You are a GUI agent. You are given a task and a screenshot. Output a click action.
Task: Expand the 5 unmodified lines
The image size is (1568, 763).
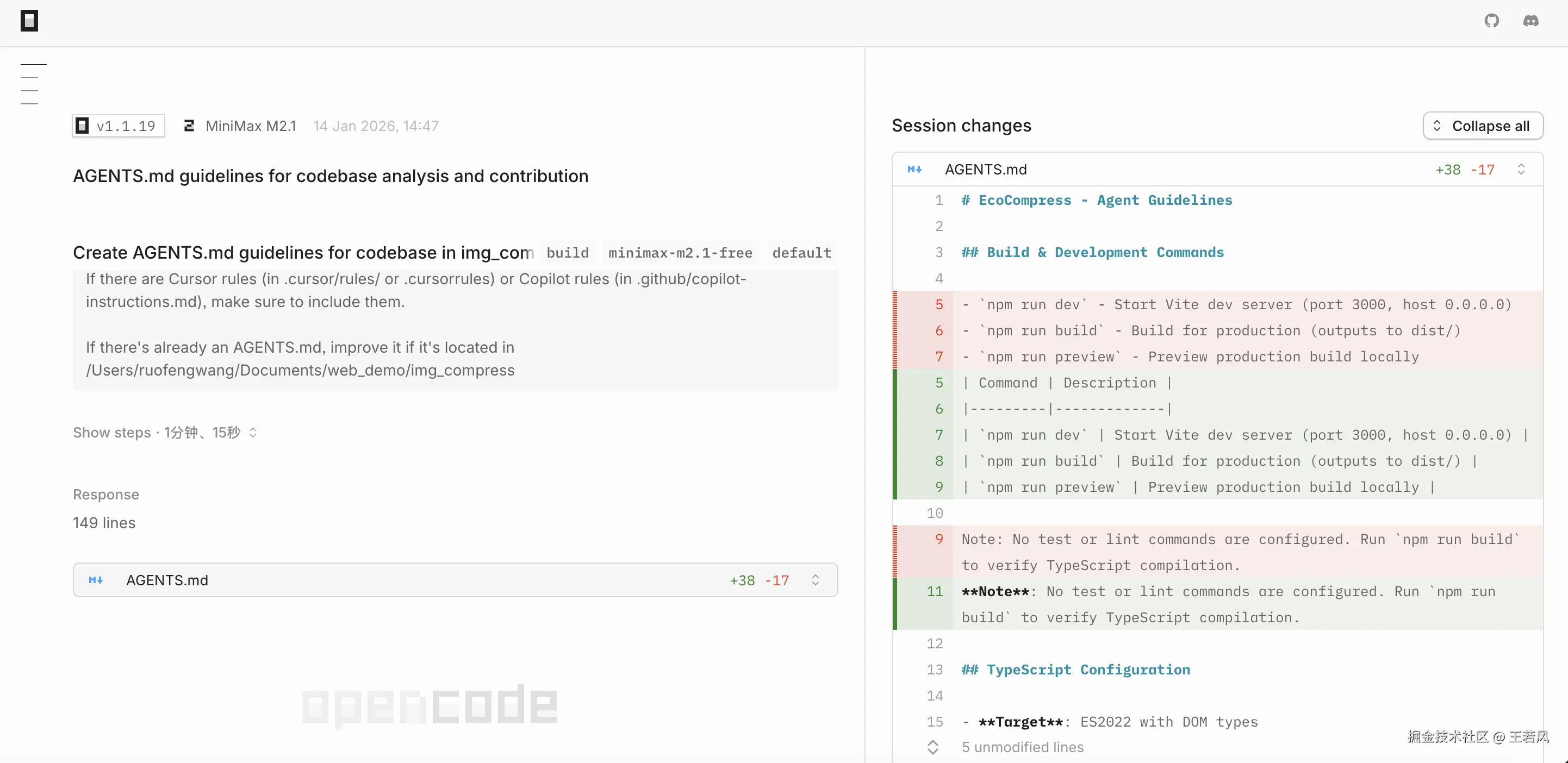point(932,747)
